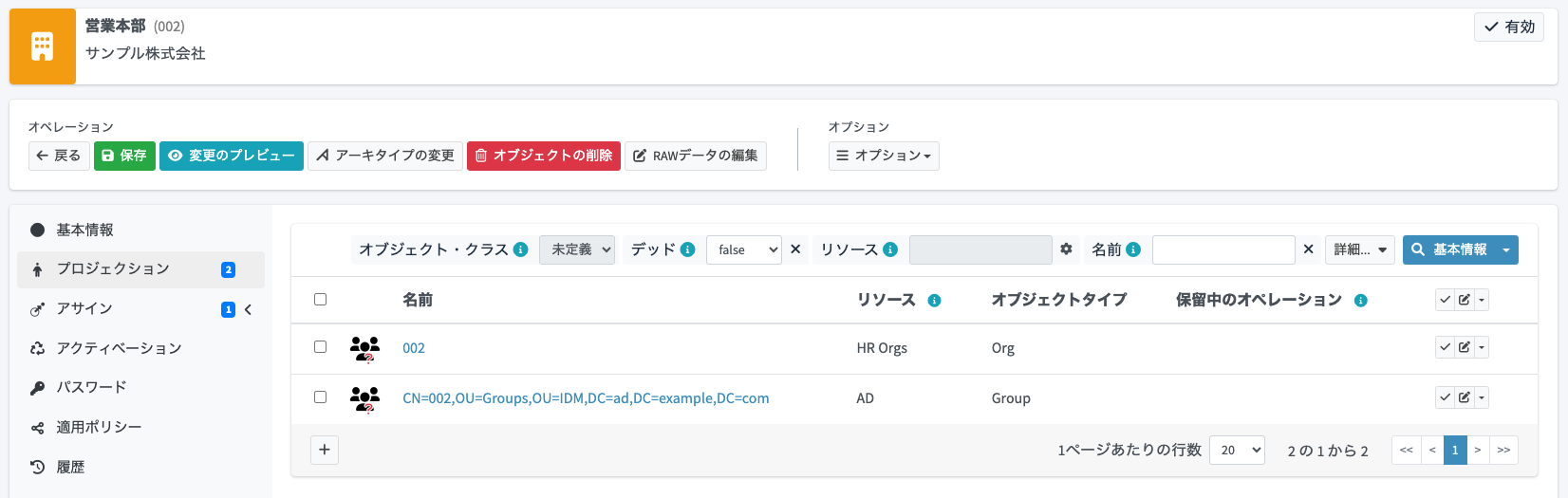Open the アサイン section in the sidebar
Screen dimensions: 1568x498
(x=84, y=309)
